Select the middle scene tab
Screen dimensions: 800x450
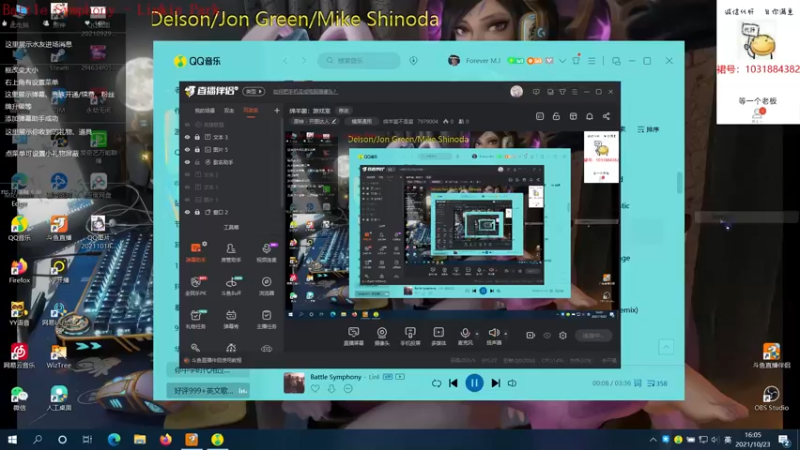[x=229, y=111]
